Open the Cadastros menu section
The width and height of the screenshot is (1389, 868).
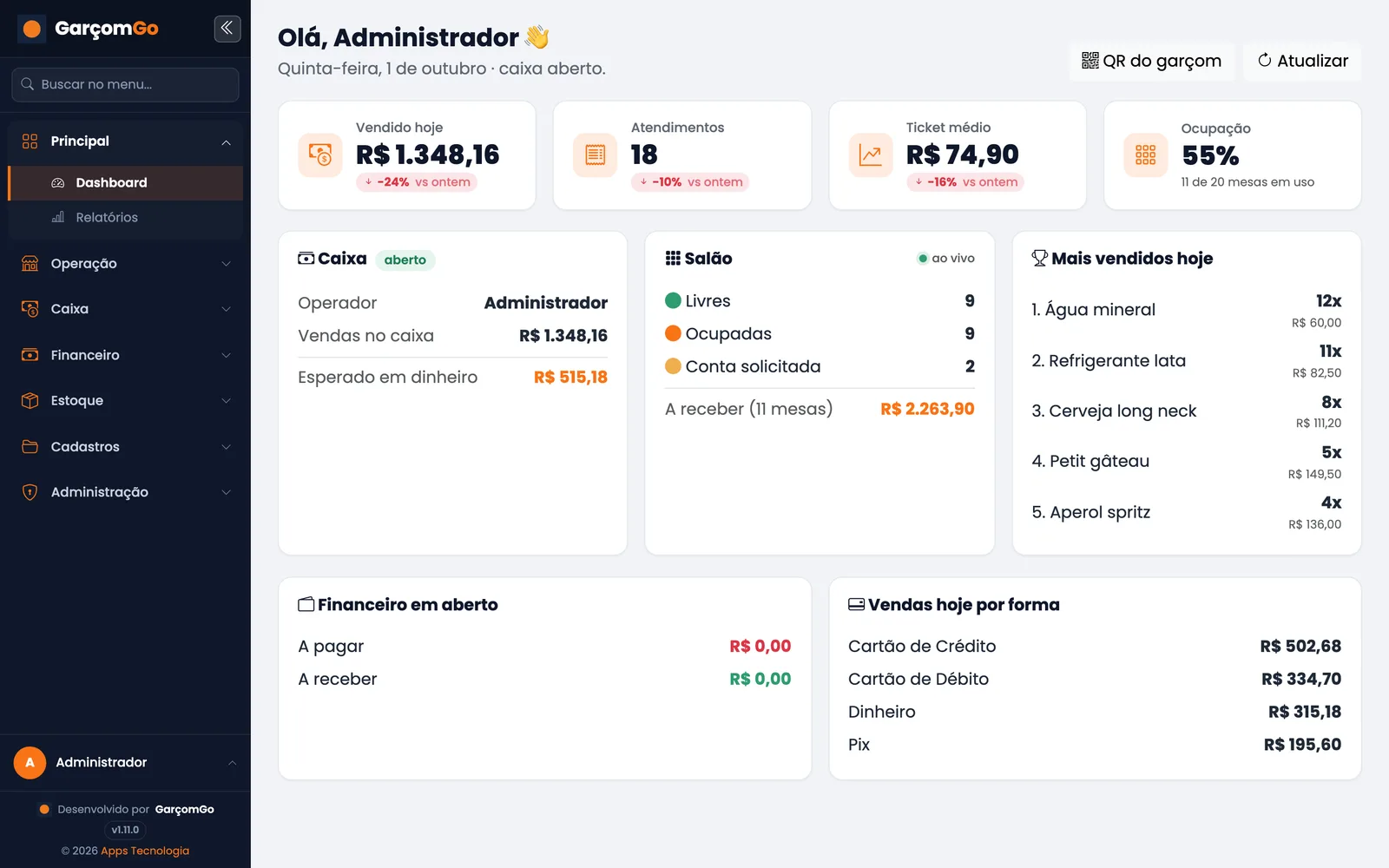tap(126, 446)
